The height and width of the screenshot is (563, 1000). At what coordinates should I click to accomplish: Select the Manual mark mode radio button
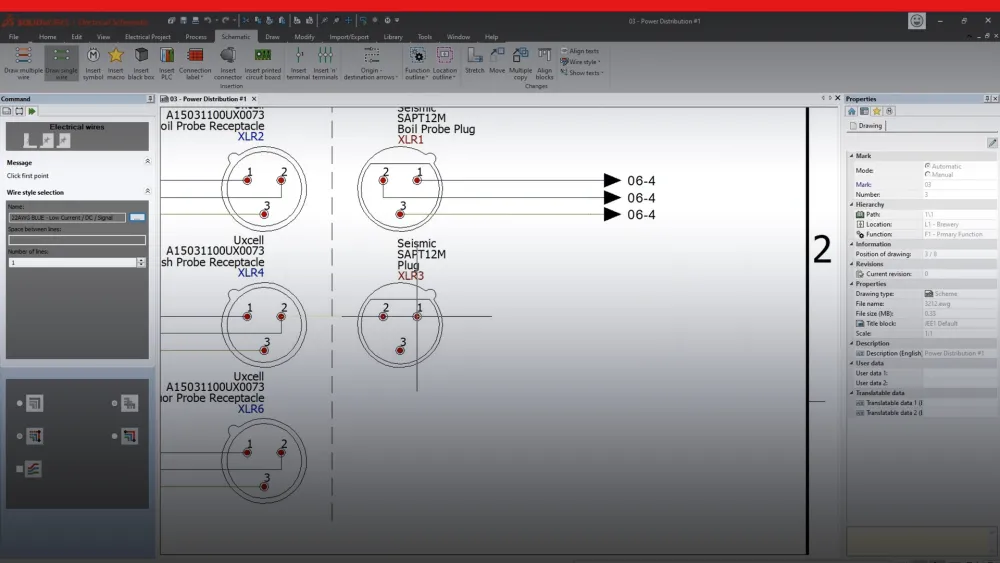[927, 174]
